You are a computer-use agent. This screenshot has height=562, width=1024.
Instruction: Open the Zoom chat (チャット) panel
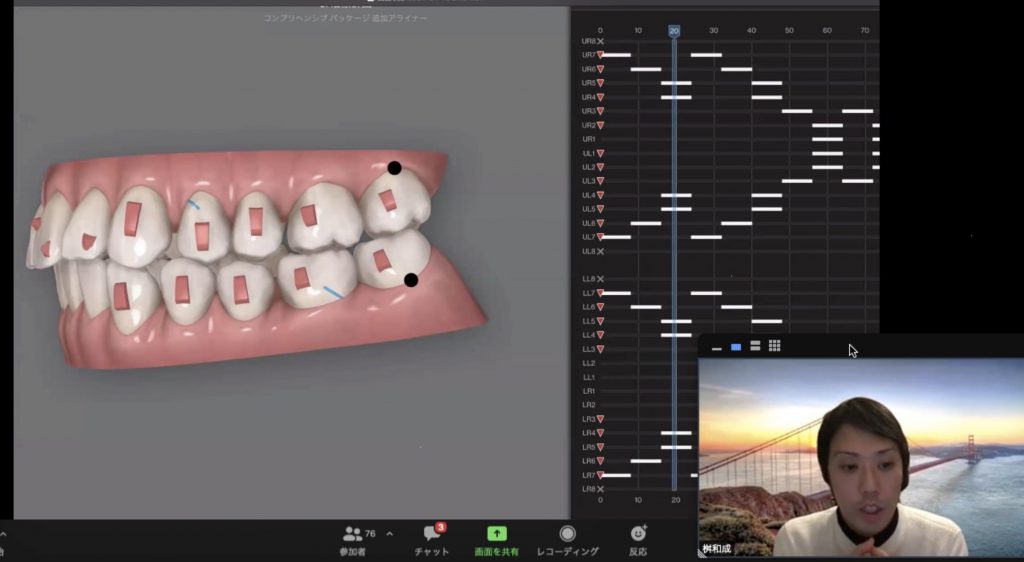point(432,540)
